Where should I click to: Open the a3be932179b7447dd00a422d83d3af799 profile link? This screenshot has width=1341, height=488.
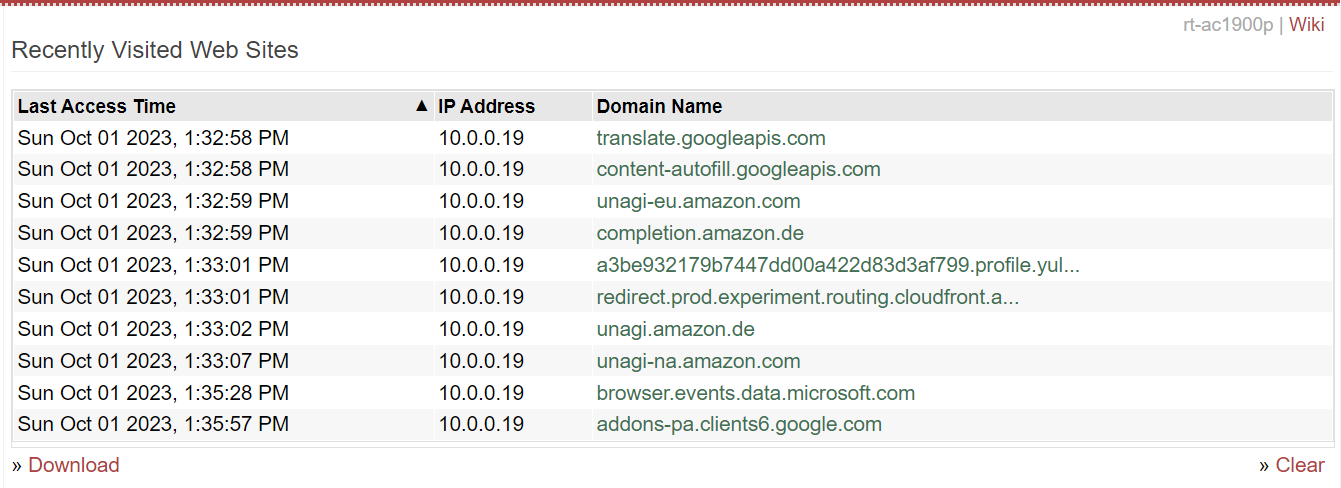click(838, 266)
